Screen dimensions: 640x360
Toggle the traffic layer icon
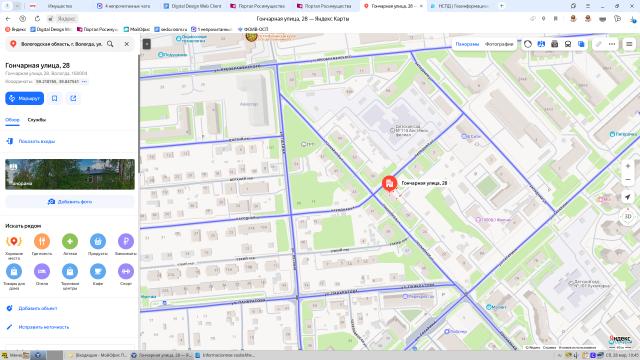tap(528, 44)
